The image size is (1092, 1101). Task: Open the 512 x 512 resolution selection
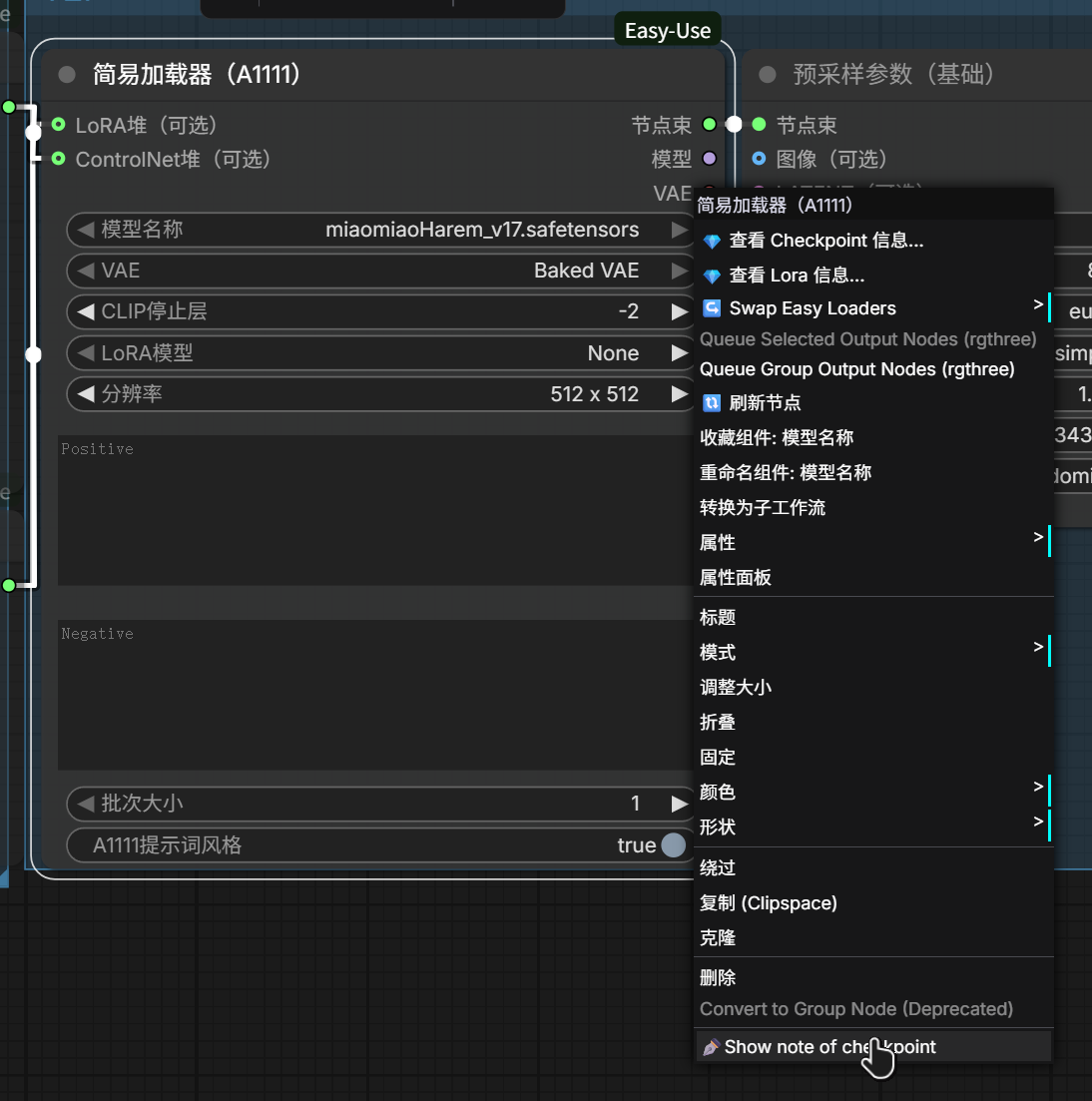(x=594, y=394)
